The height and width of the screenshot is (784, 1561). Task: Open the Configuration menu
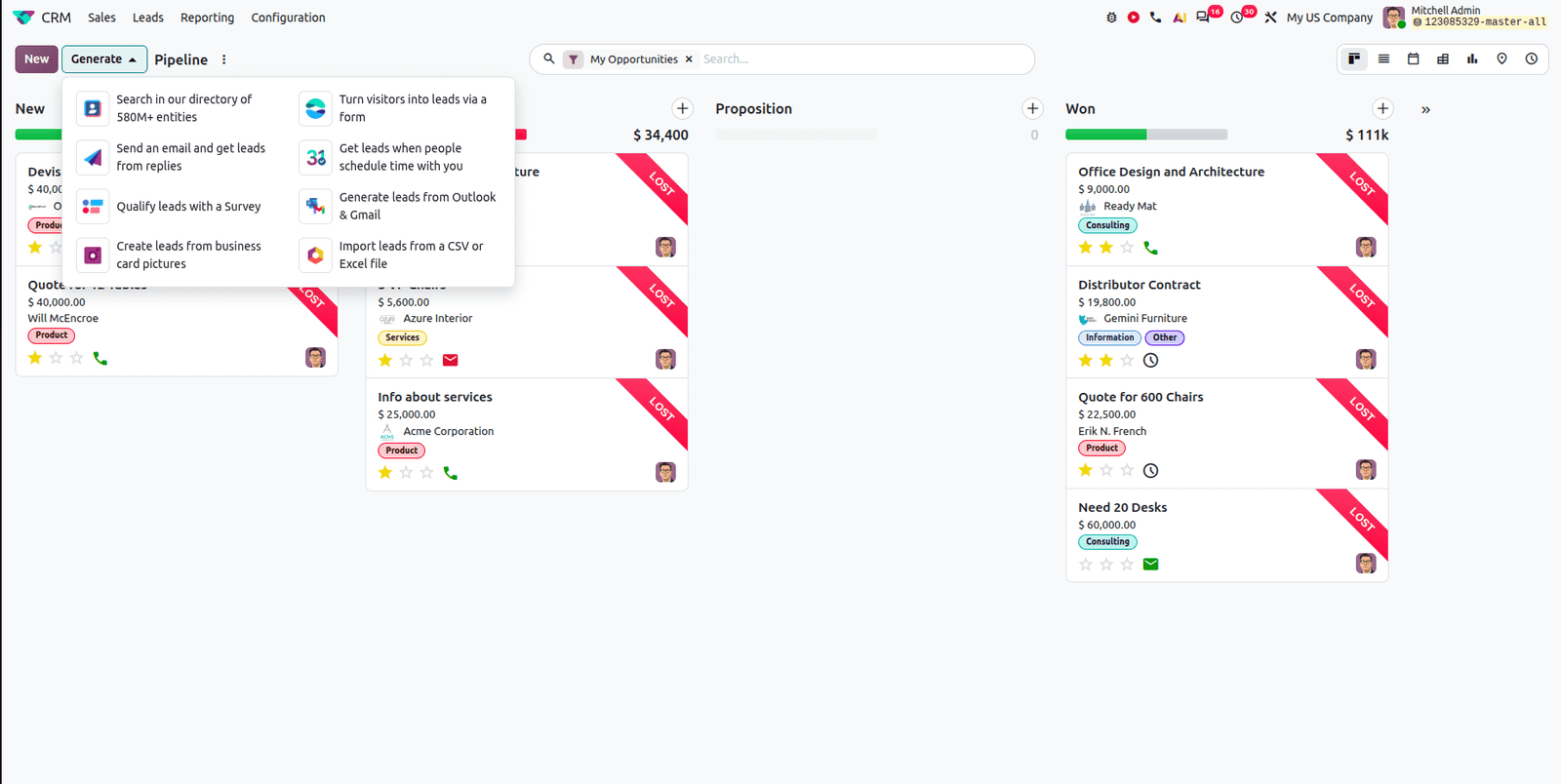[288, 18]
